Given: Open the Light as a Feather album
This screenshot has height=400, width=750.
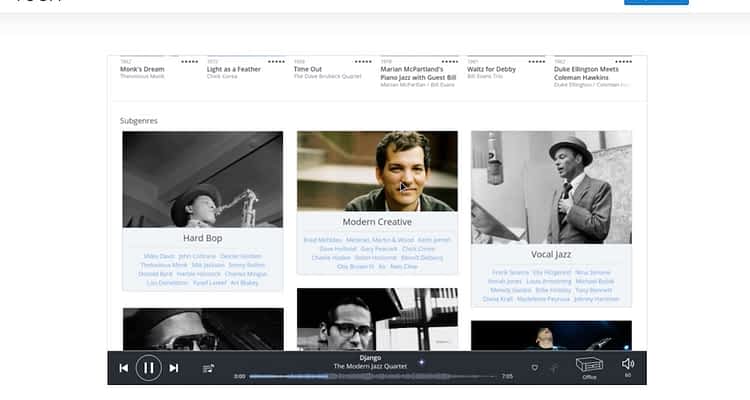Looking at the screenshot, I should point(234,69).
